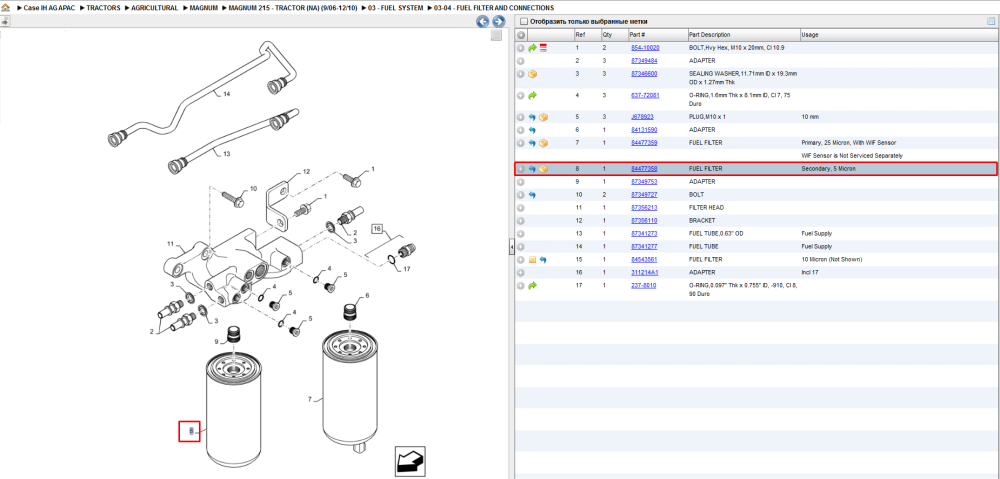Image resolution: width=1000 pixels, height=479 pixels.
Task: Collapse the diagram panel using the splitter arrow
Action: click(x=511, y=248)
